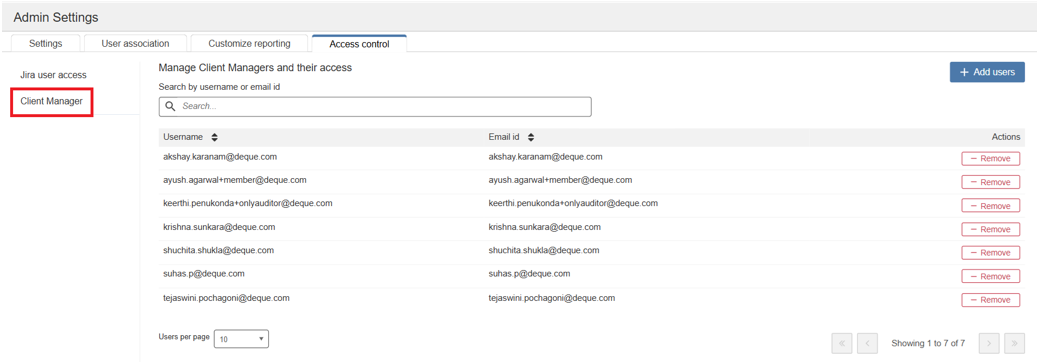Click Manage Client Managers and their access heading

255,68
